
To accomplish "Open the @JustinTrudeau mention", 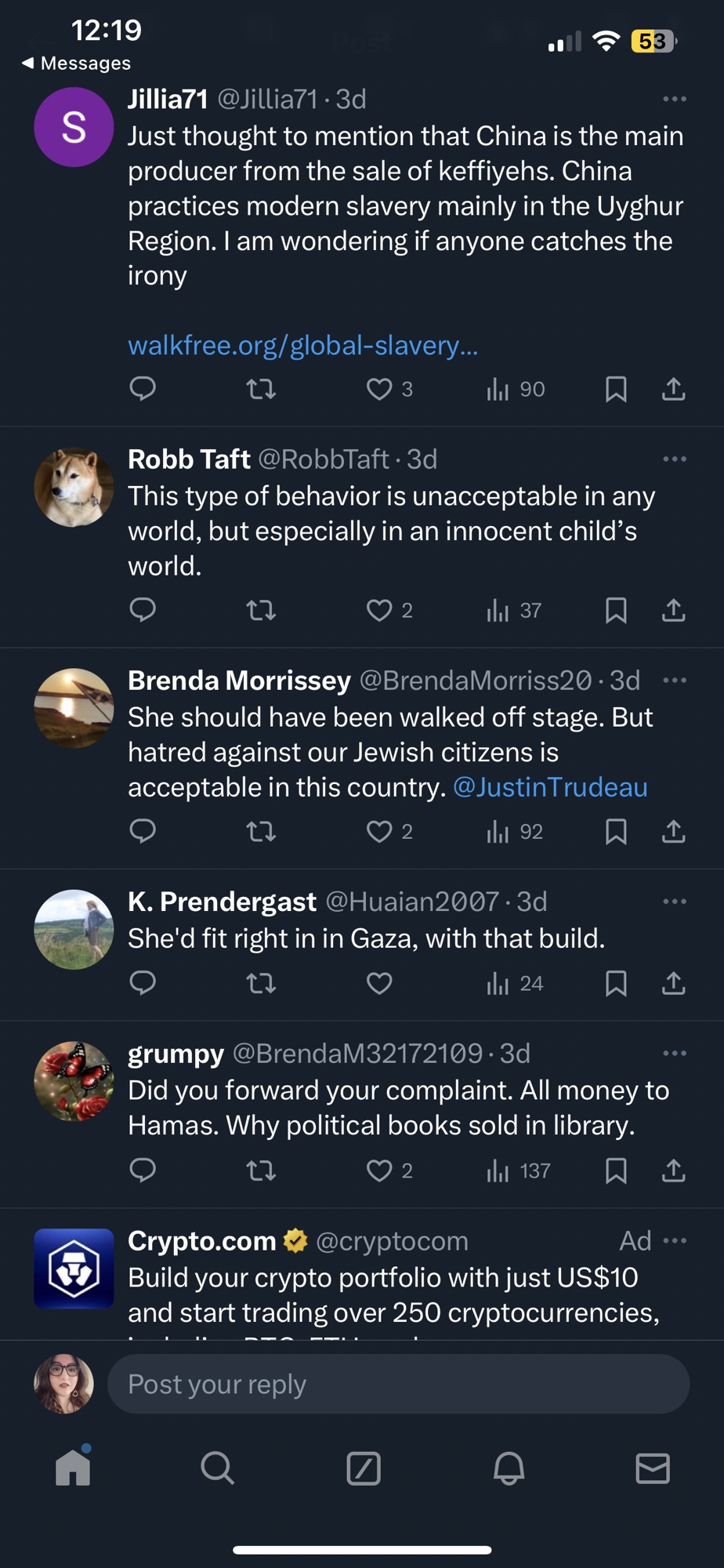I will (x=550, y=787).
